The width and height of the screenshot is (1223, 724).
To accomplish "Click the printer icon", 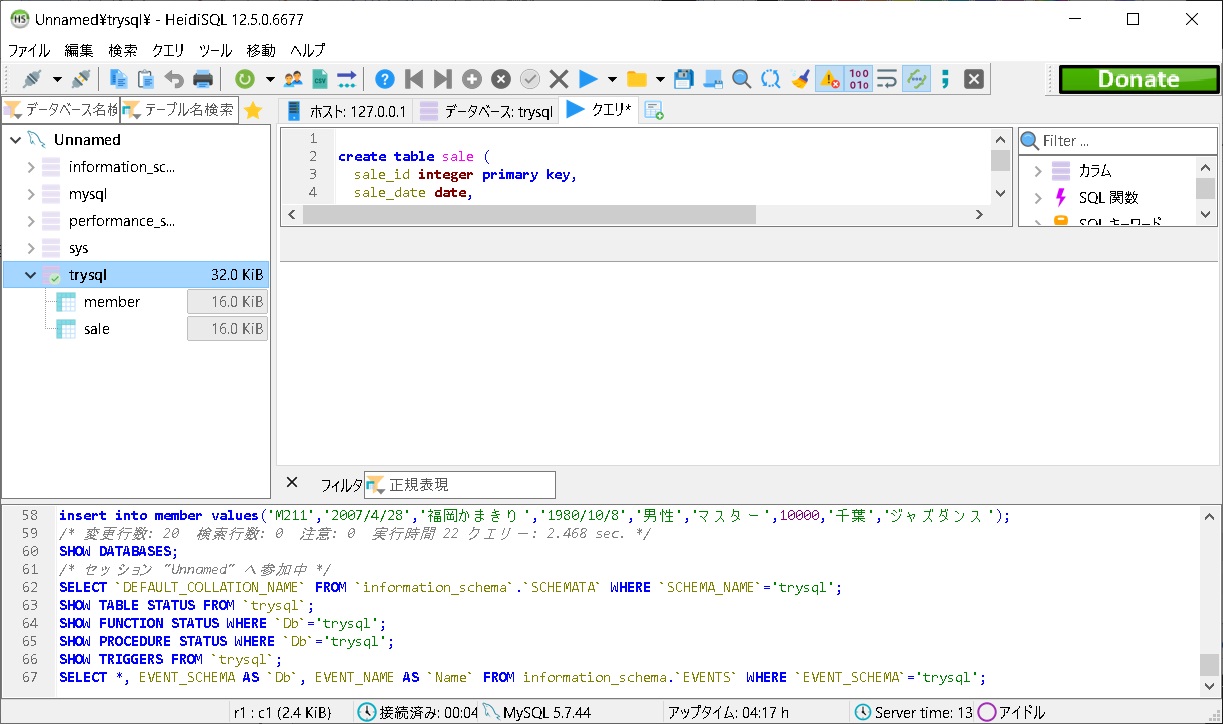I will [x=202, y=79].
